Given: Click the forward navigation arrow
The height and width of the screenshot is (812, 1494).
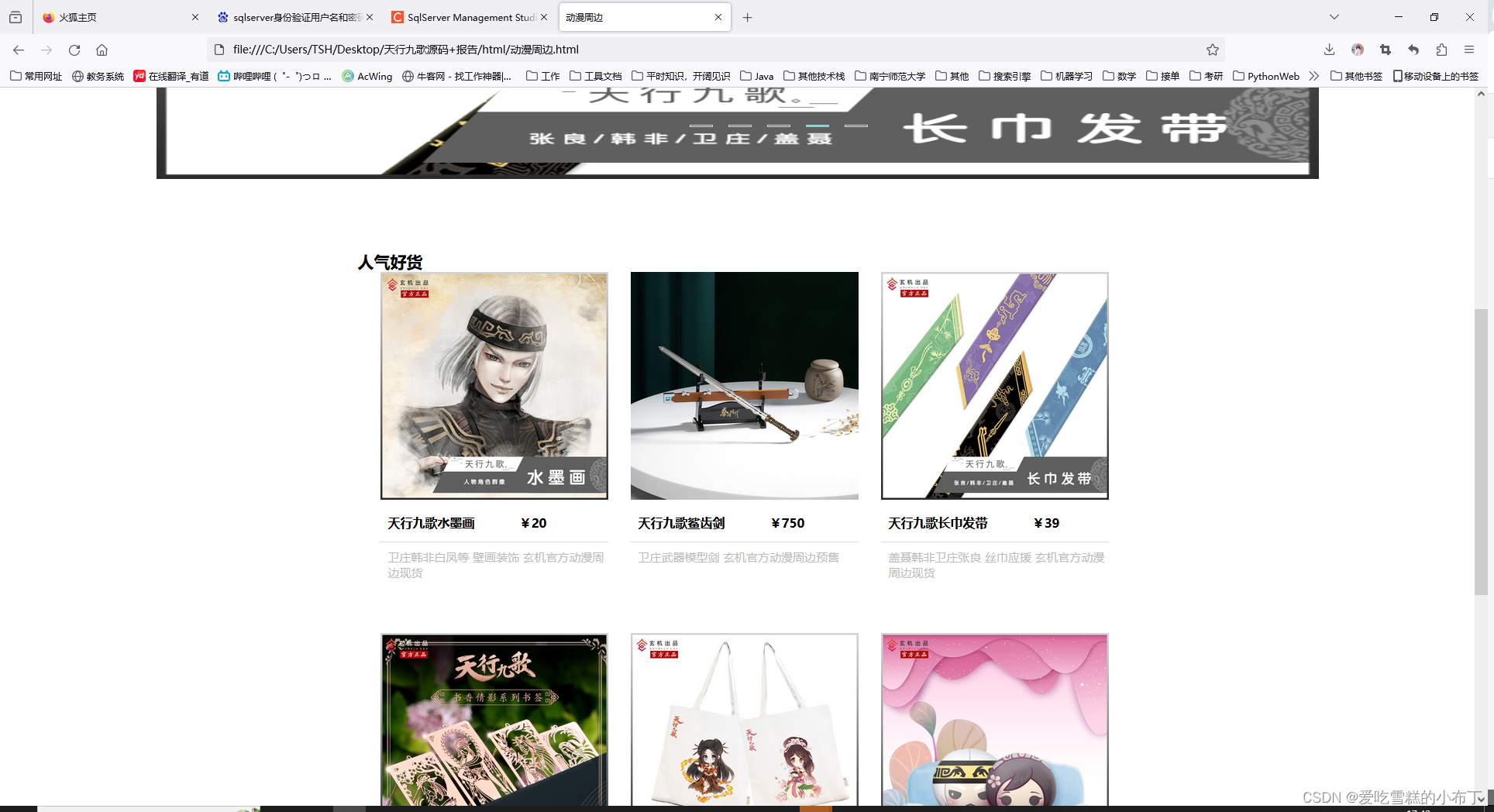Looking at the screenshot, I should (46, 50).
